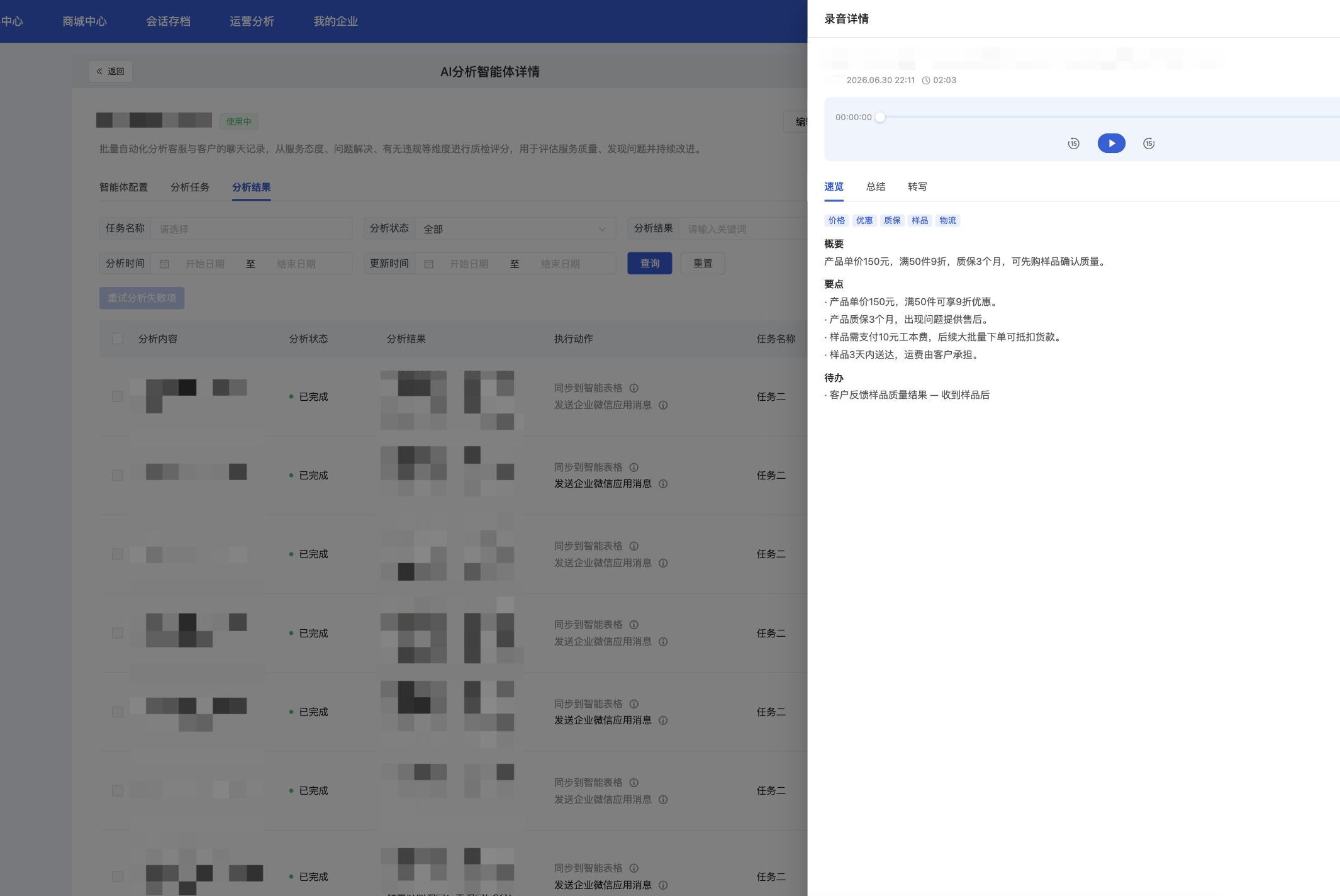1340x896 pixels.
Task: Switch to the 转写 tab
Action: click(x=917, y=186)
